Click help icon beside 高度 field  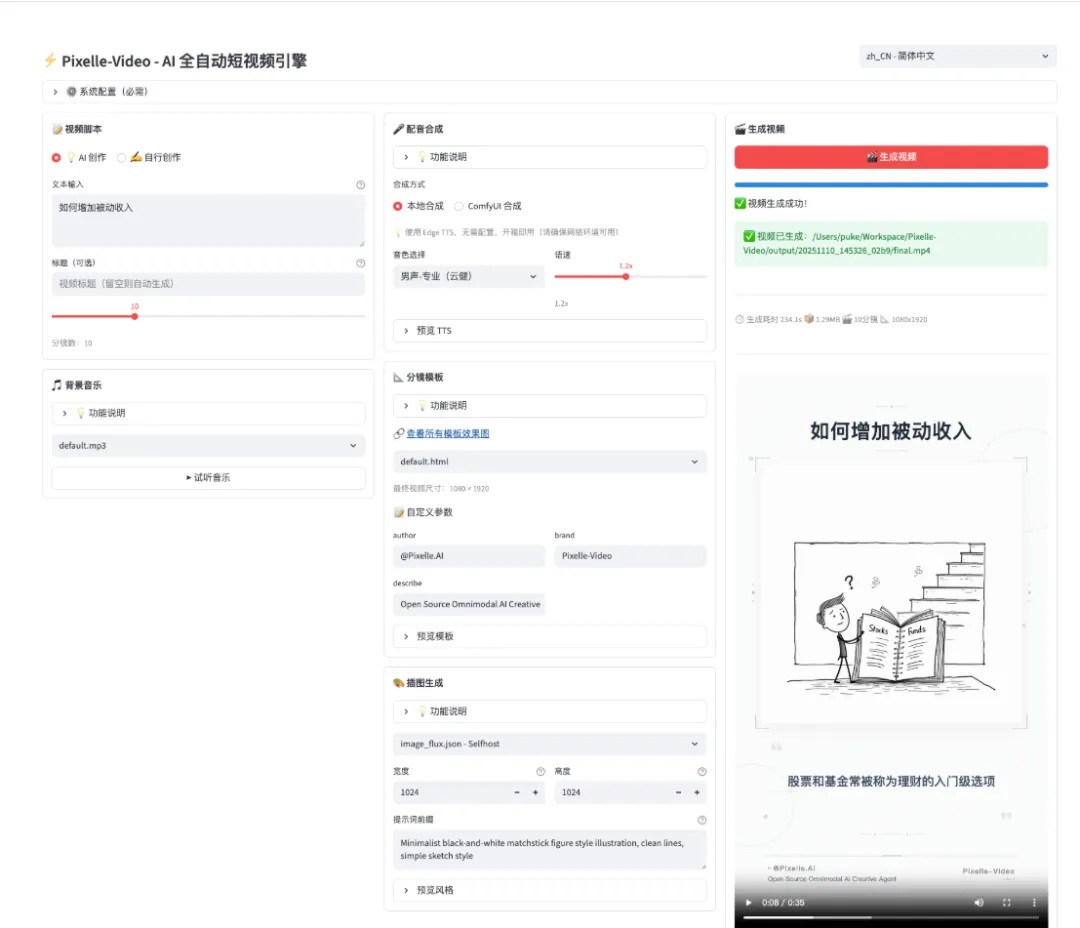(701, 772)
